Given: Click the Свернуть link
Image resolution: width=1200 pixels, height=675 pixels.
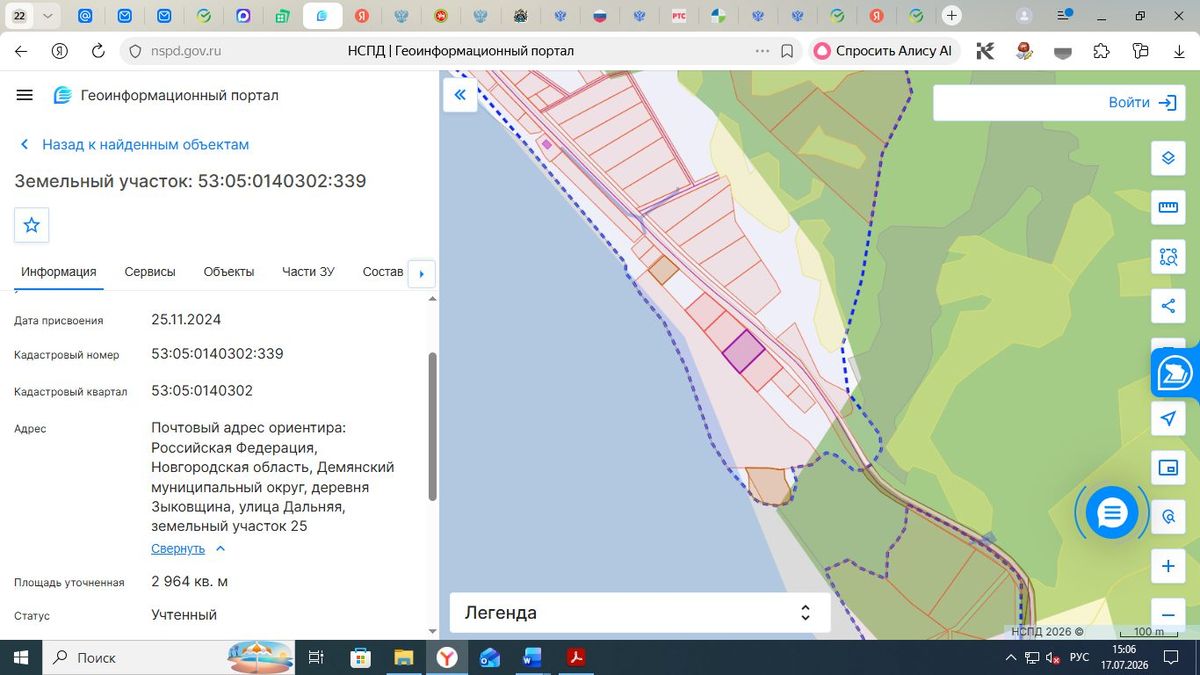Looking at the screenshot, I should coord(178,549).
